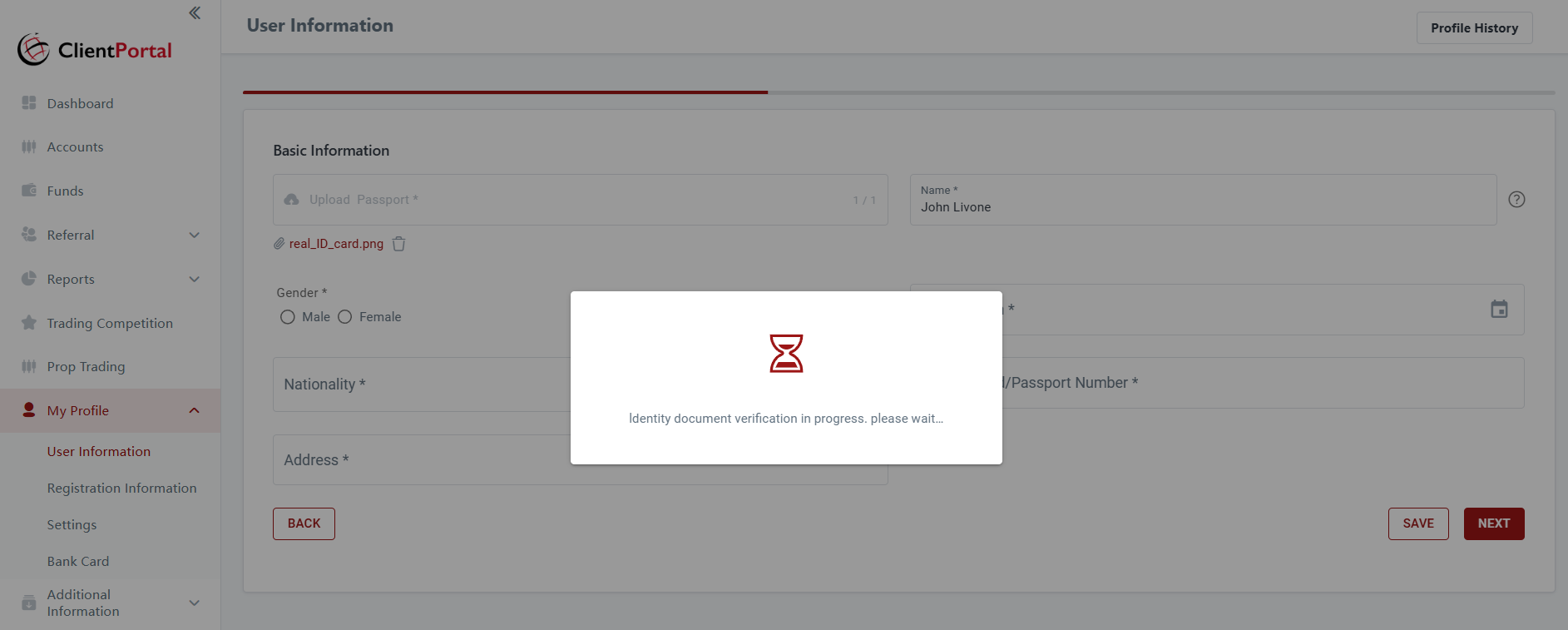Click the NEXT button
Viewport: 1568px width, 630px height.
(1494, 523)
